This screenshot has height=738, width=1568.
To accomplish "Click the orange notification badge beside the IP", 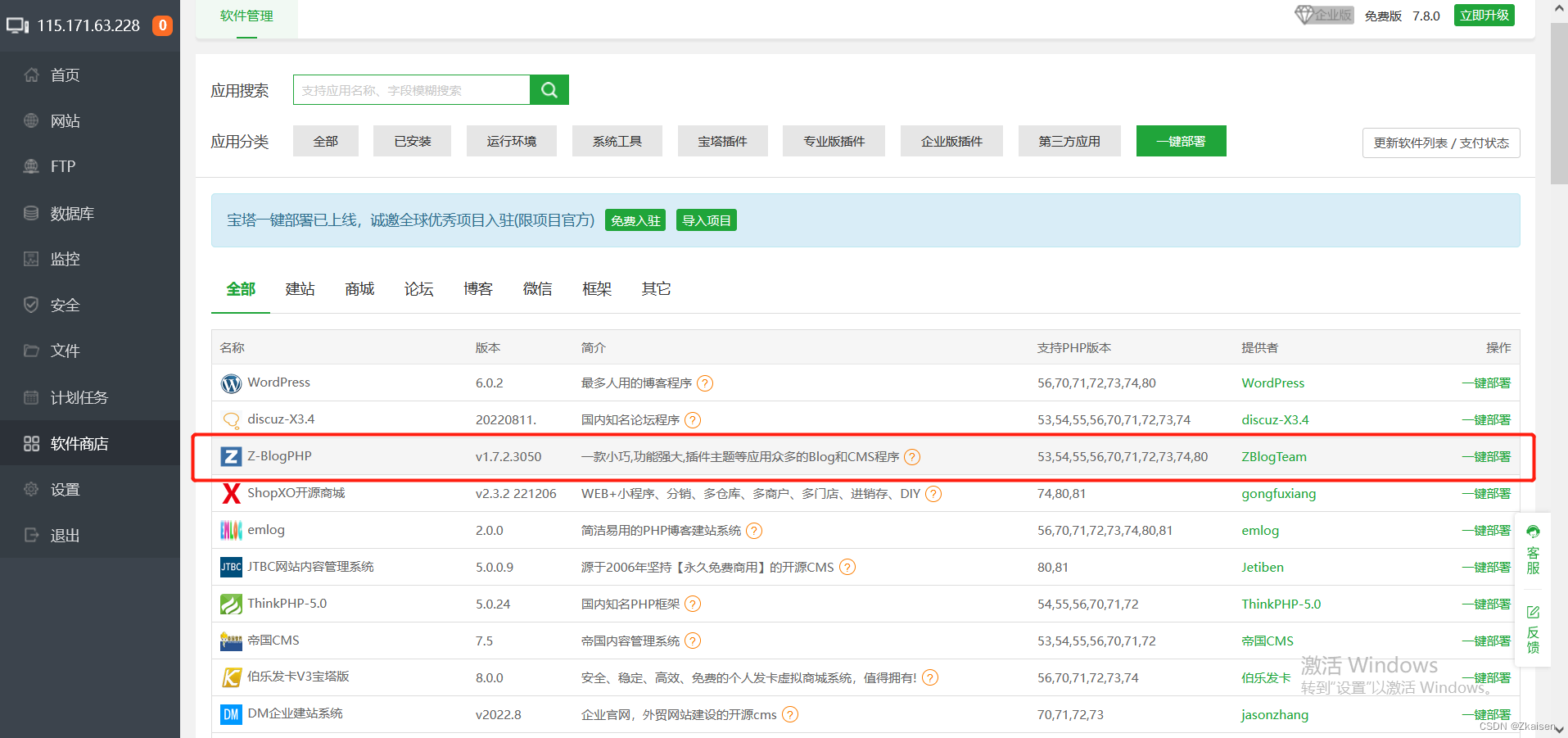I will [163, 25].
